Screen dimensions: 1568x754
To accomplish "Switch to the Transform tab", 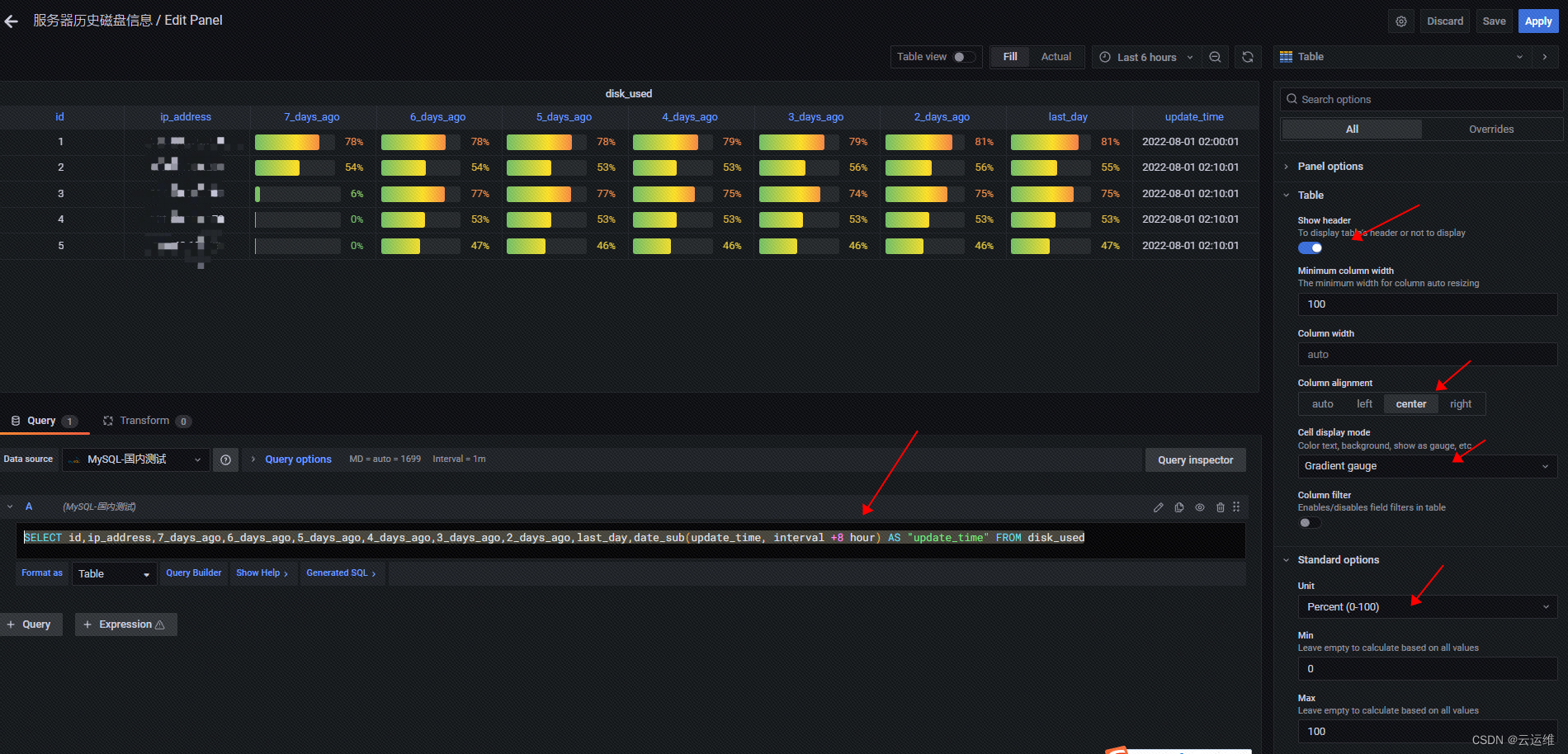I will [x=147, y=421].
